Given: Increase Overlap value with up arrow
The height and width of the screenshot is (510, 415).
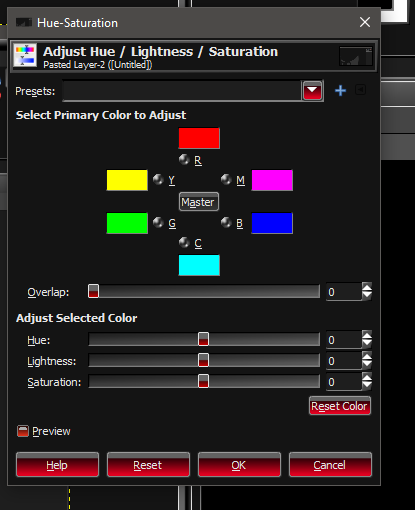Looking at the screenshot, I should [367, 288].
